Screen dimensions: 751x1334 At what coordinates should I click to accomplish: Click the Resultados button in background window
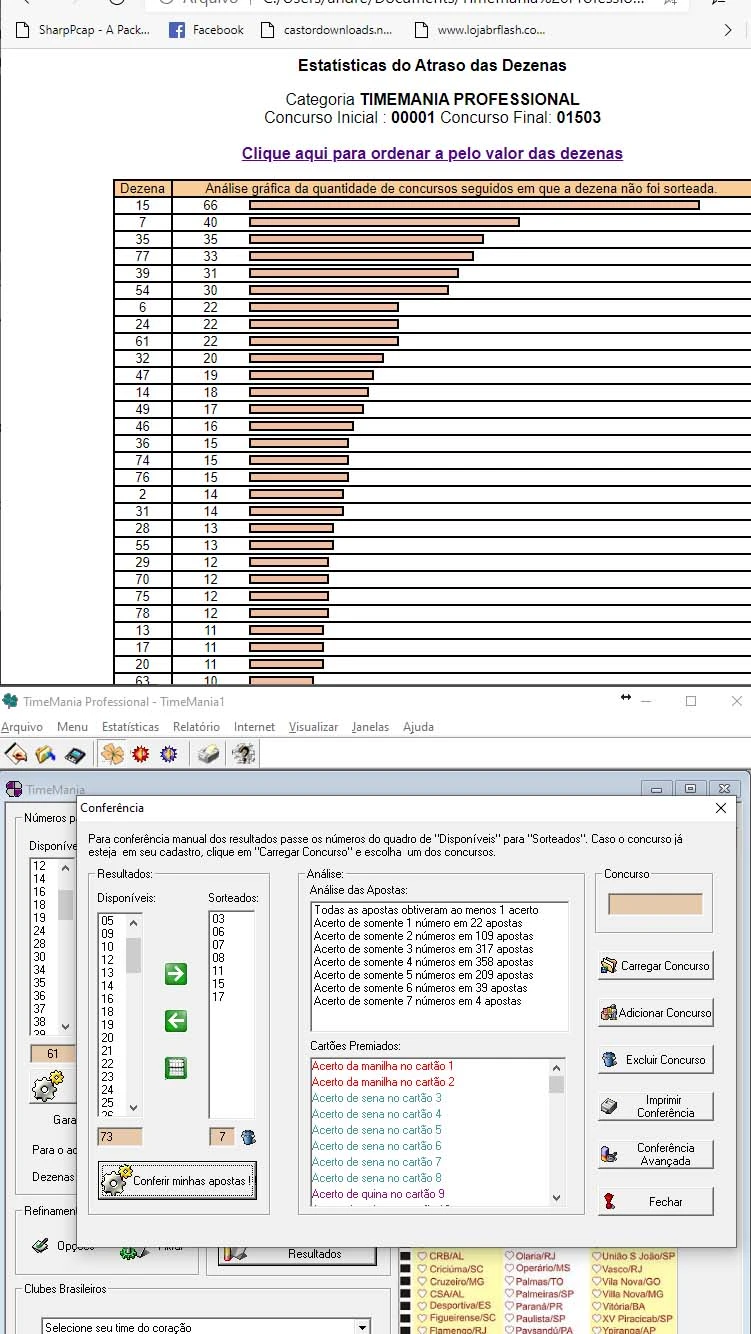coord(297,1253)
